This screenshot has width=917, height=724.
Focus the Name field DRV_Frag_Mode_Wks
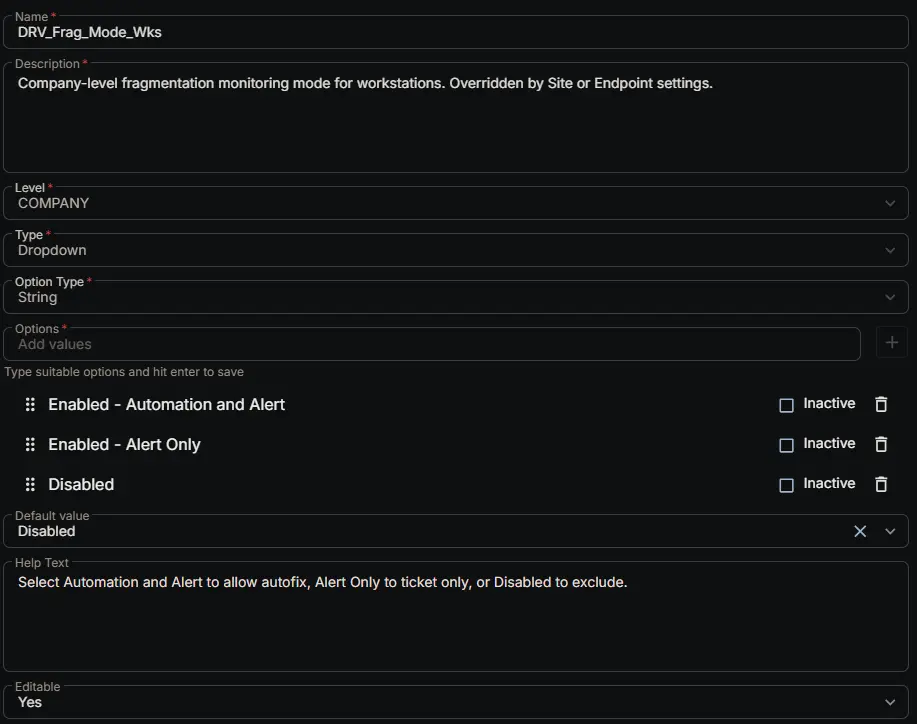pyautogui.click(x=456, y=32)
